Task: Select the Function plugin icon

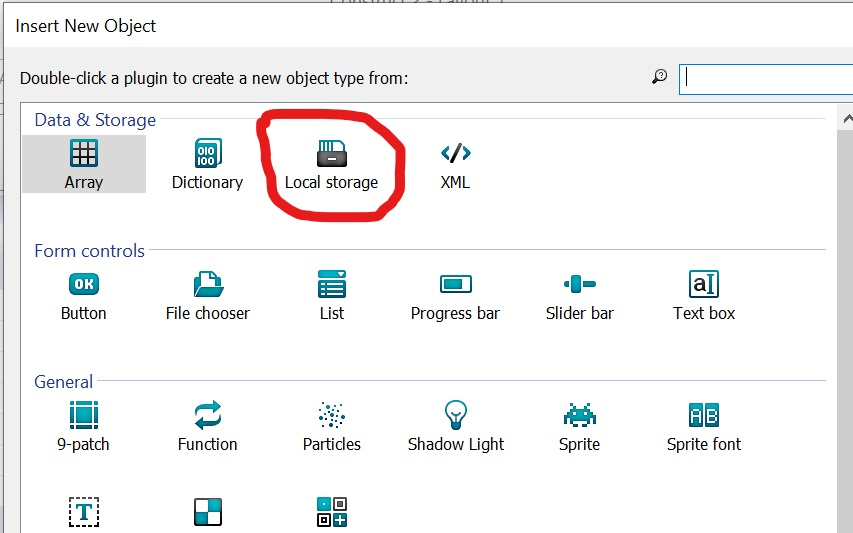Action: click(207, 426)
